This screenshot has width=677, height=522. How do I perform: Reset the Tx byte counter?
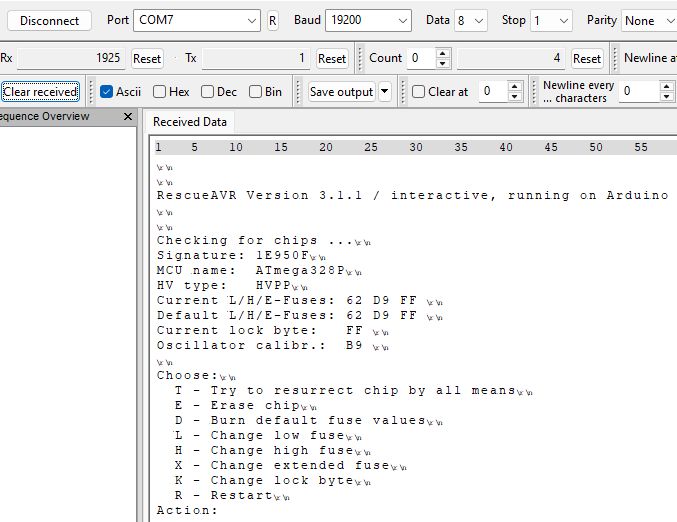[332, 59]
